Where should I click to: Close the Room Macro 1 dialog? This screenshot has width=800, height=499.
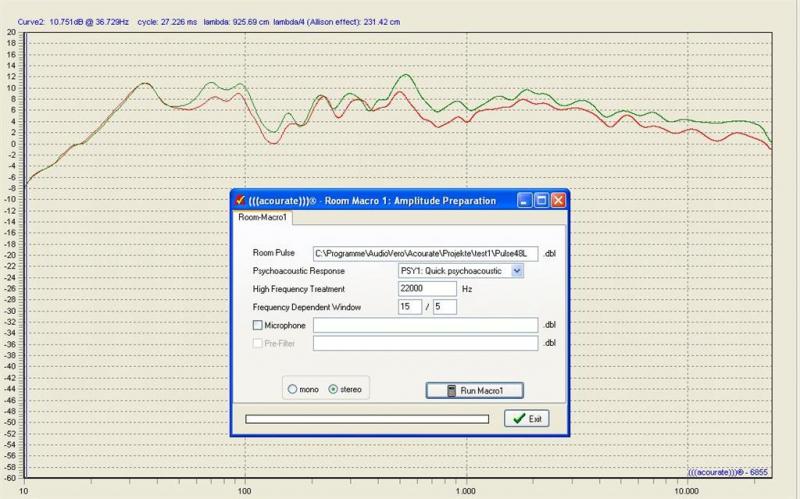558,201
